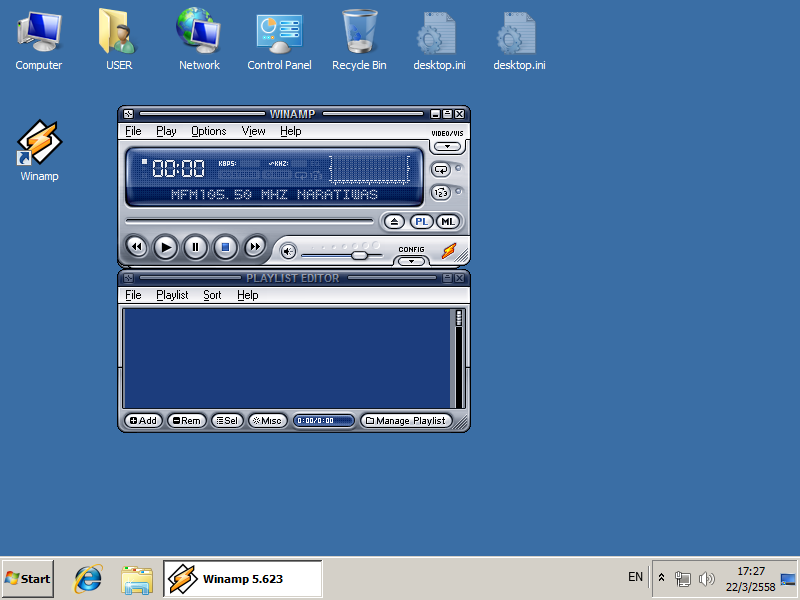Expand the CONFIG drawer arrow

click(411, 261)
